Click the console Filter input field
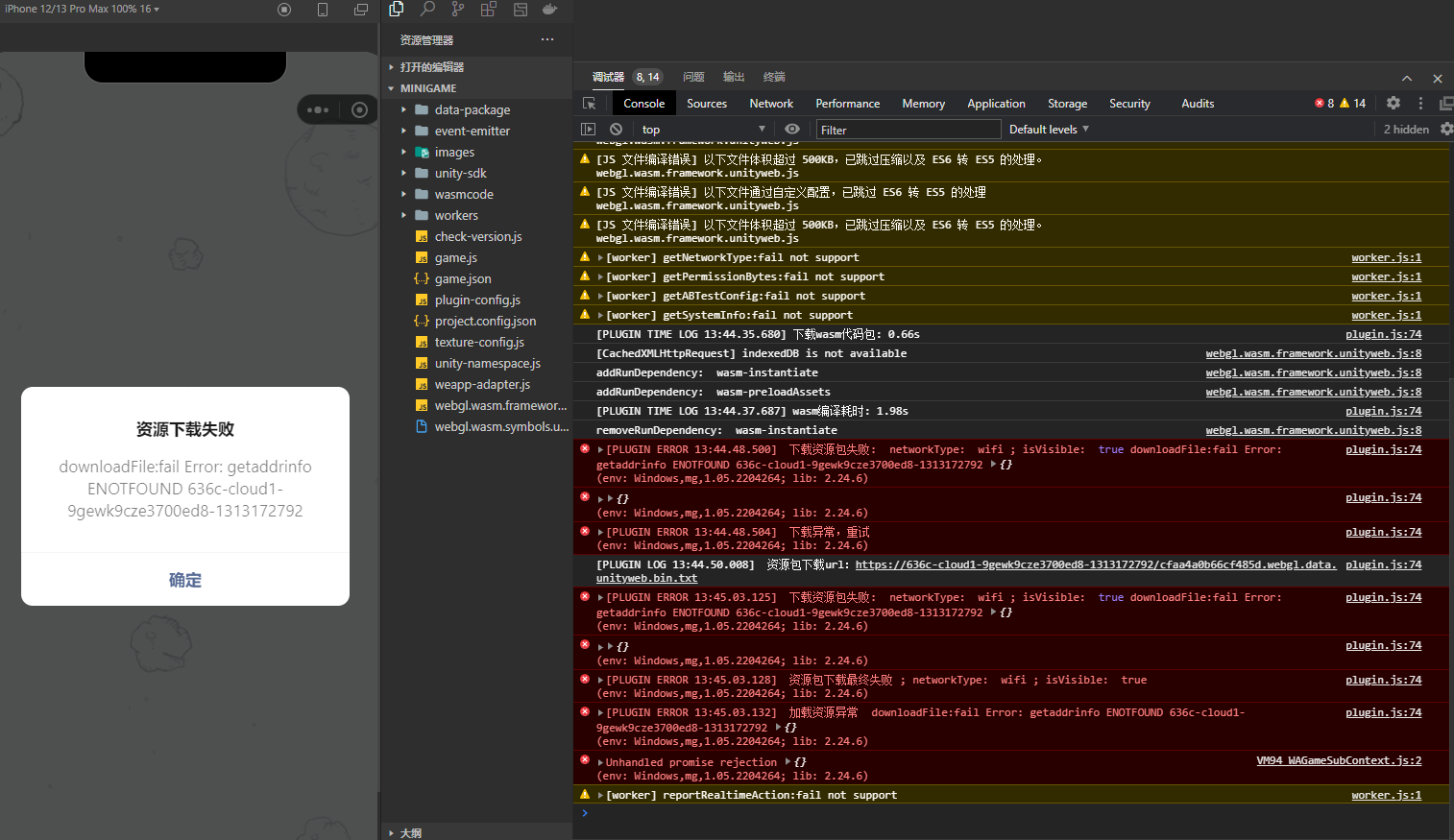This screenshot has width=1454, height=840. [909, 130]
